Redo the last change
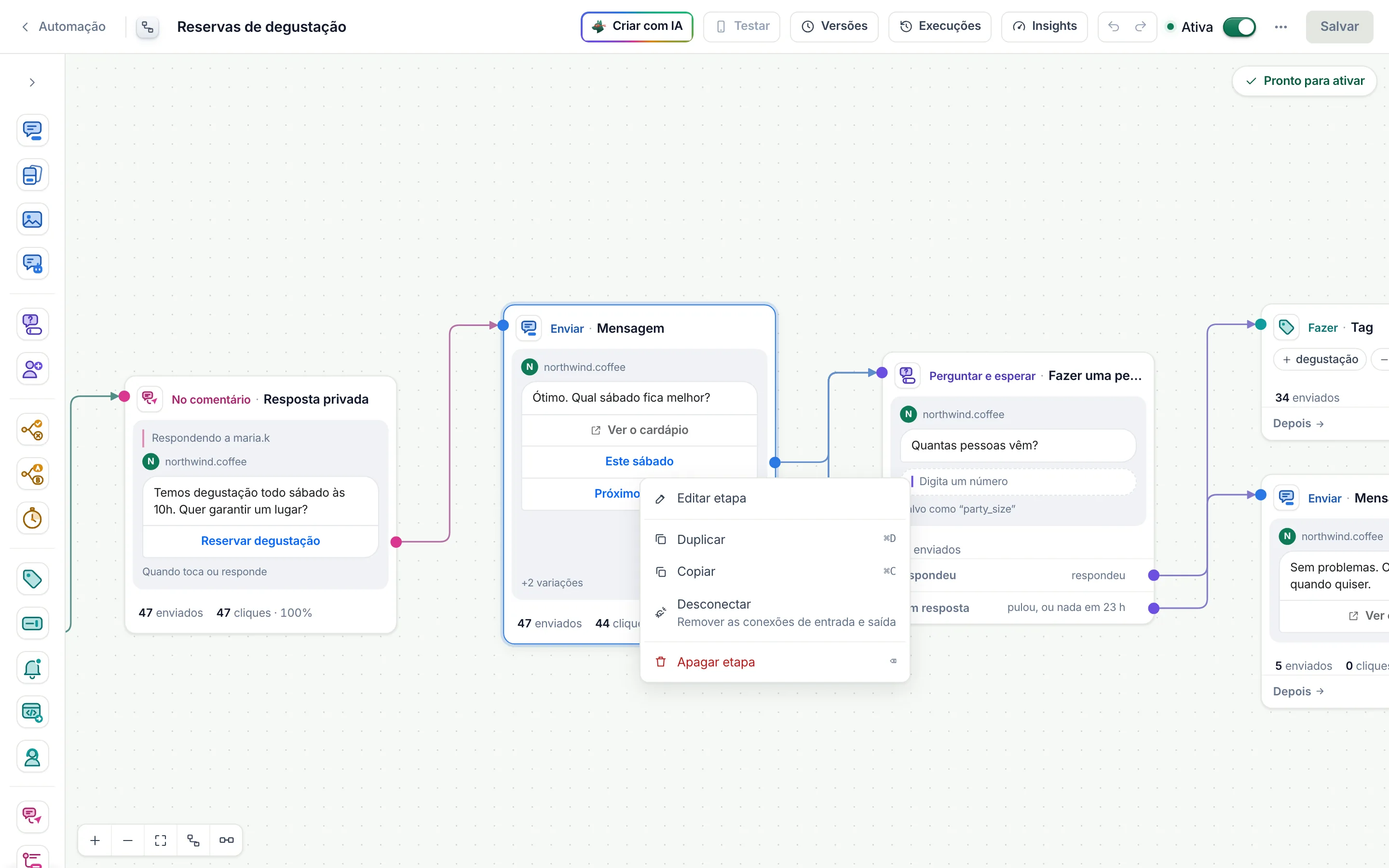The width and height of the screenshot is (1389, 868). coord(1141,27)
